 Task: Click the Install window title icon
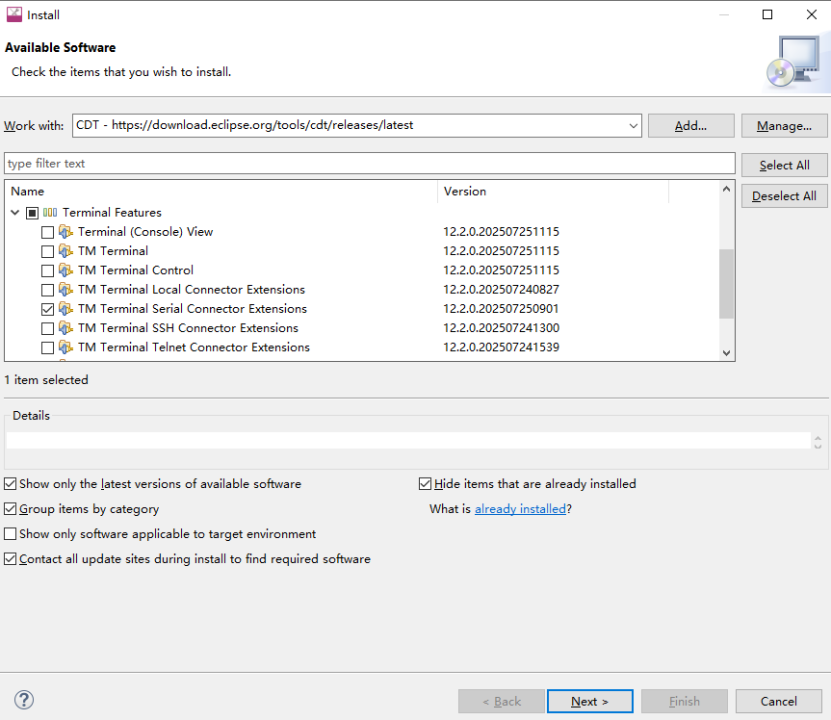tap(14, 15)
